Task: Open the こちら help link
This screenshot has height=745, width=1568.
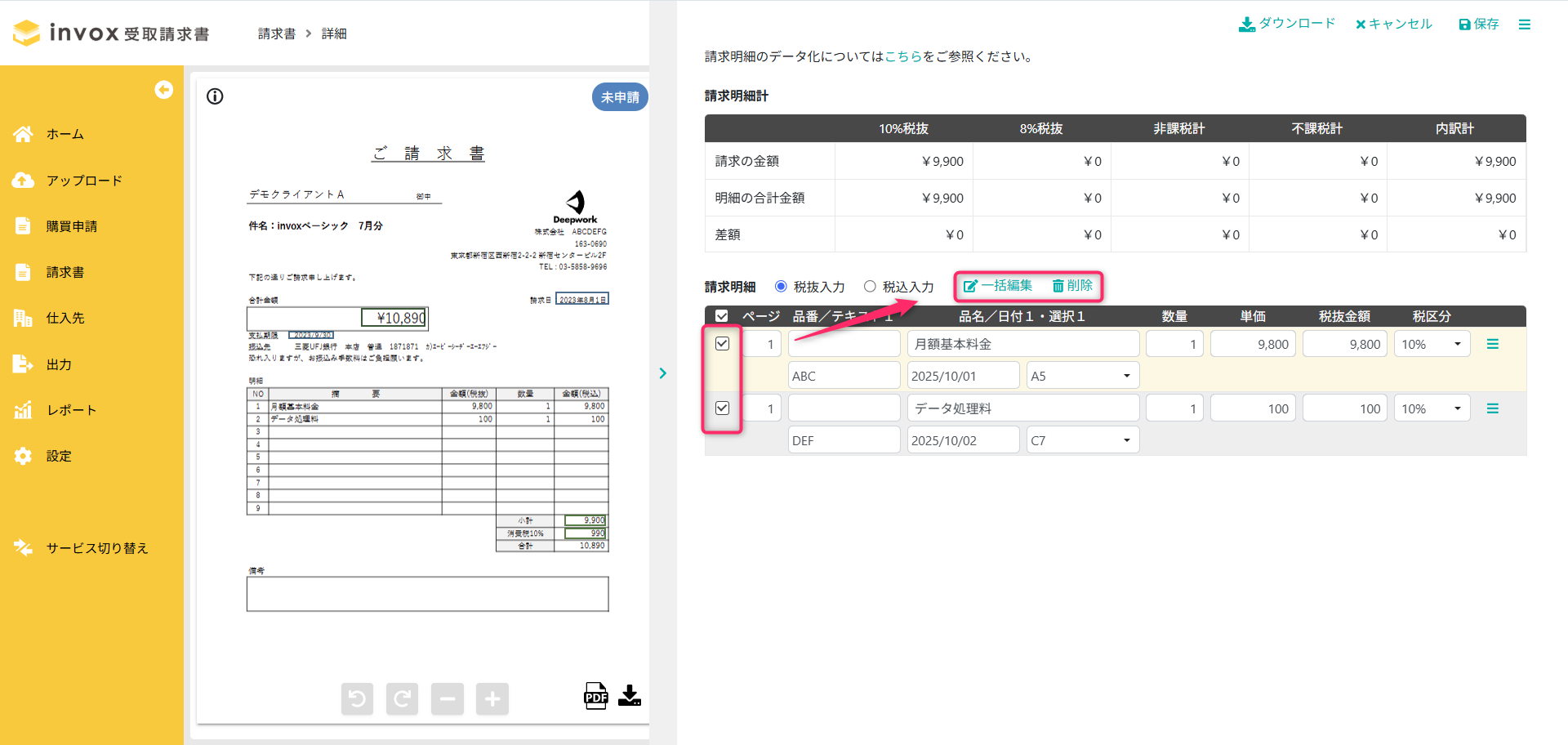Action: pyautogui.click(x=903, y=56)
